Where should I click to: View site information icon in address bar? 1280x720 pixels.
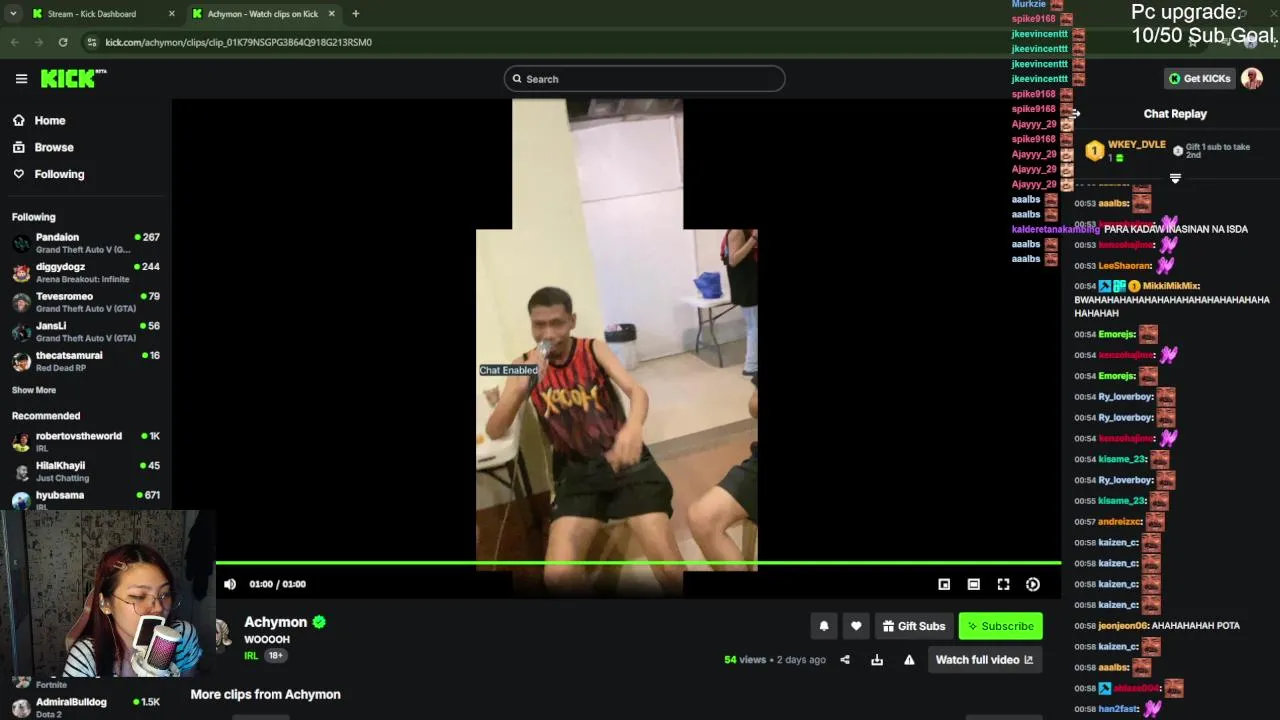pos(92,42)
